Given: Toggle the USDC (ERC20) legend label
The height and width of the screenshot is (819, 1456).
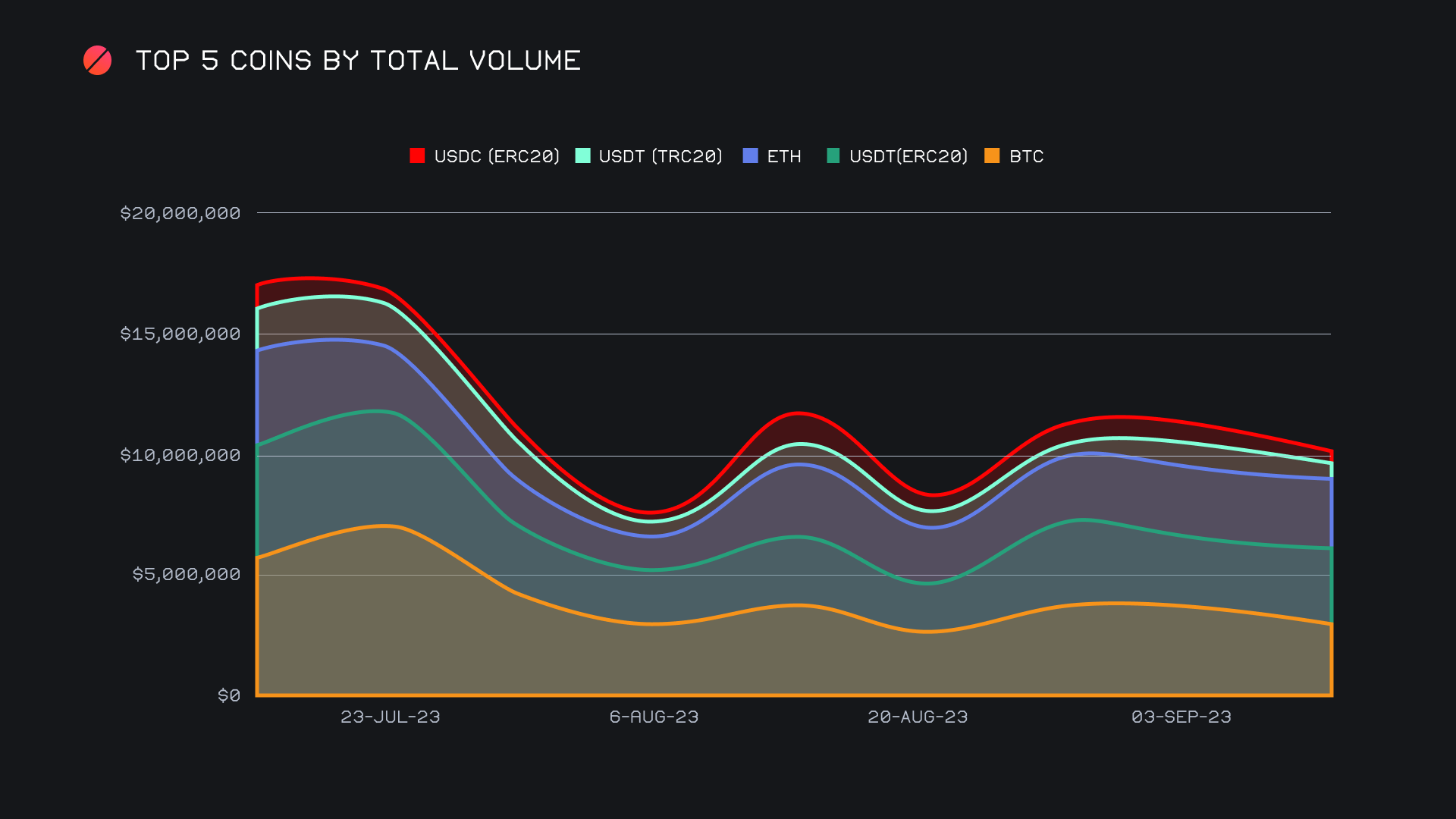Looking at the screenshot, I should pyautogui.click(x=497, y=156).
